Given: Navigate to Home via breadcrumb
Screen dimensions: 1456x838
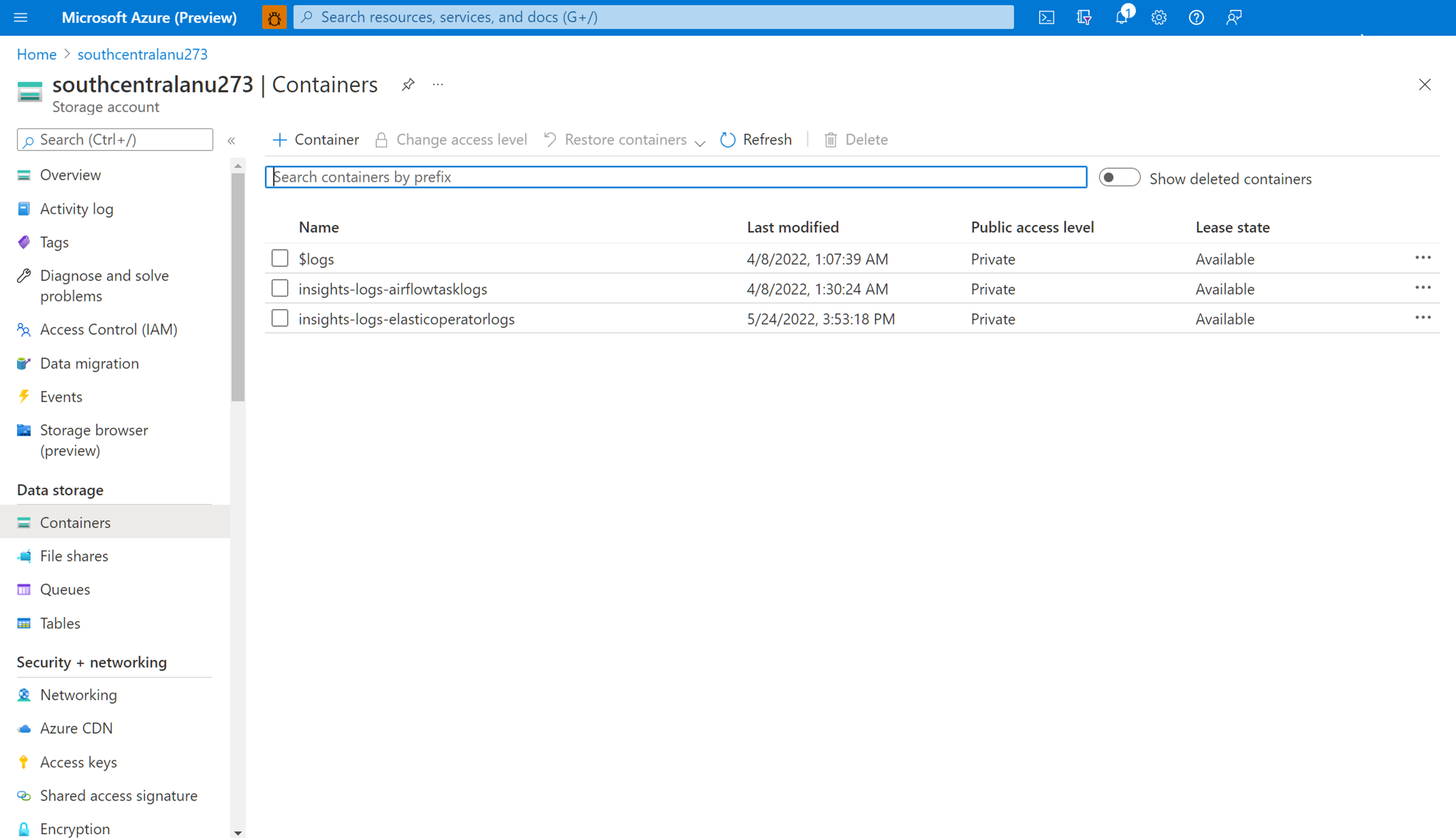Looking at the screenshot, I should [36, 54].
